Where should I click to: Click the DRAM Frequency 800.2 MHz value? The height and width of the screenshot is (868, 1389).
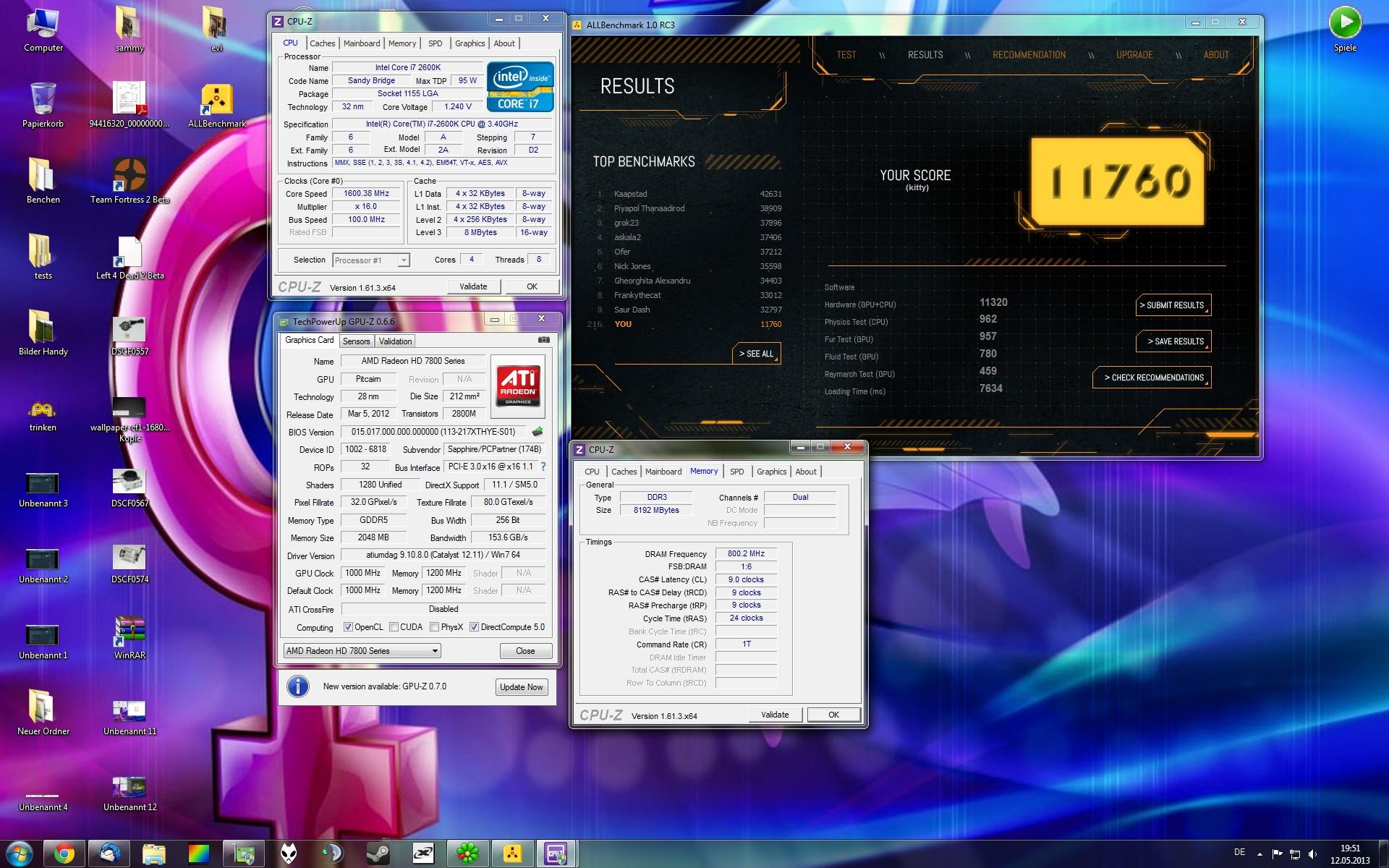pyautogui.click(x=746, y=553)
